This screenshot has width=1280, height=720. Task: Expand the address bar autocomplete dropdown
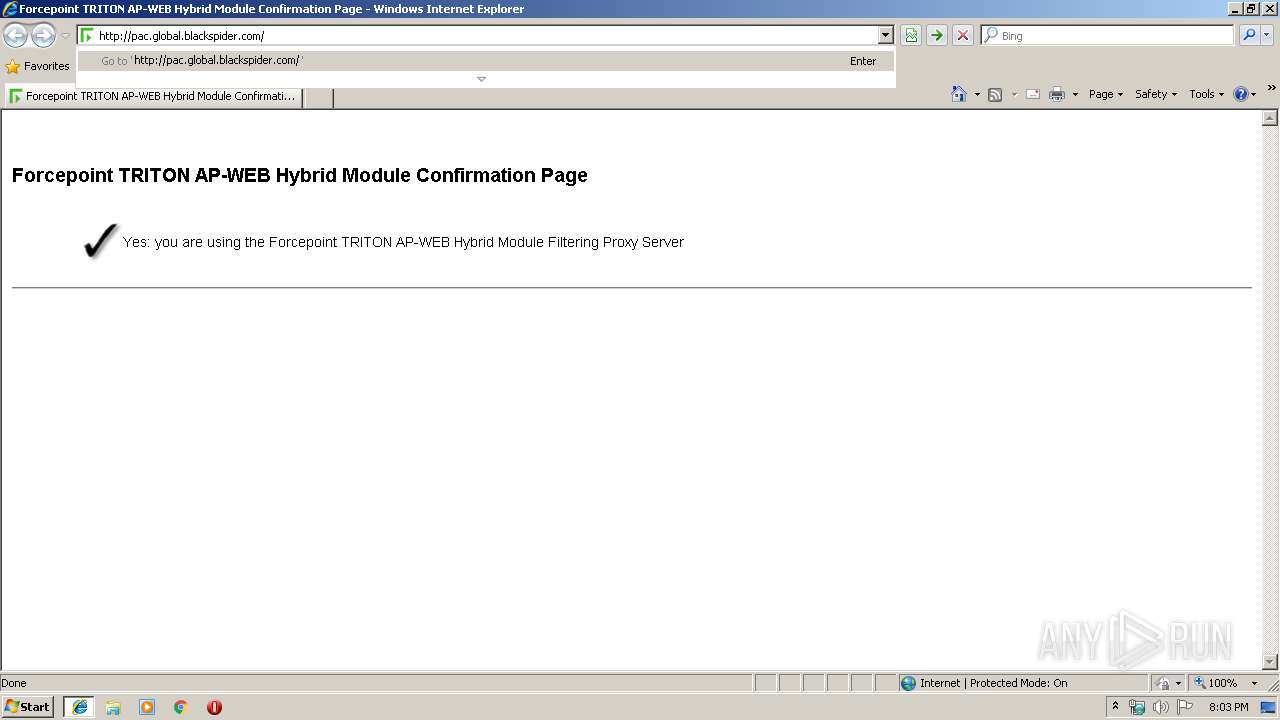[885, 36]
